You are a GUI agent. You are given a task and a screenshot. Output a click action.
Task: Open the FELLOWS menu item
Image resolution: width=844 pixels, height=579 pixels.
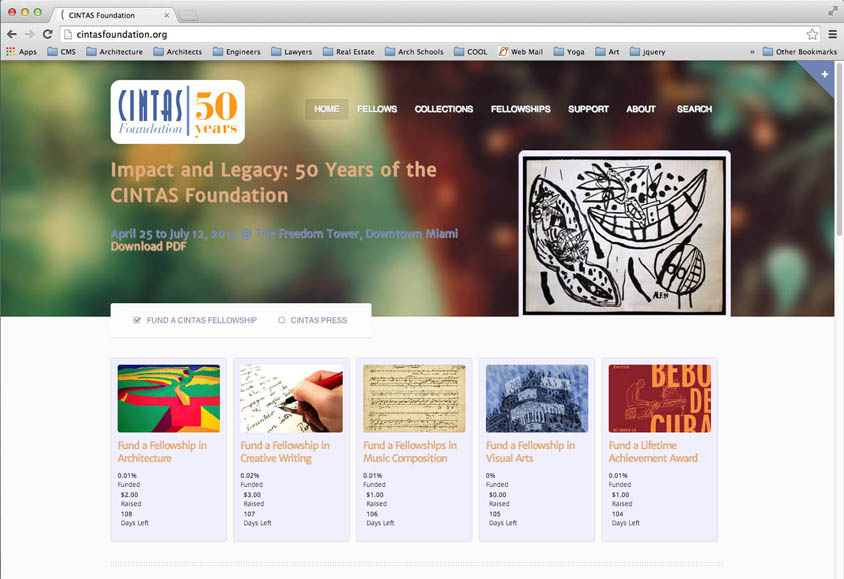tap(377, 109)
